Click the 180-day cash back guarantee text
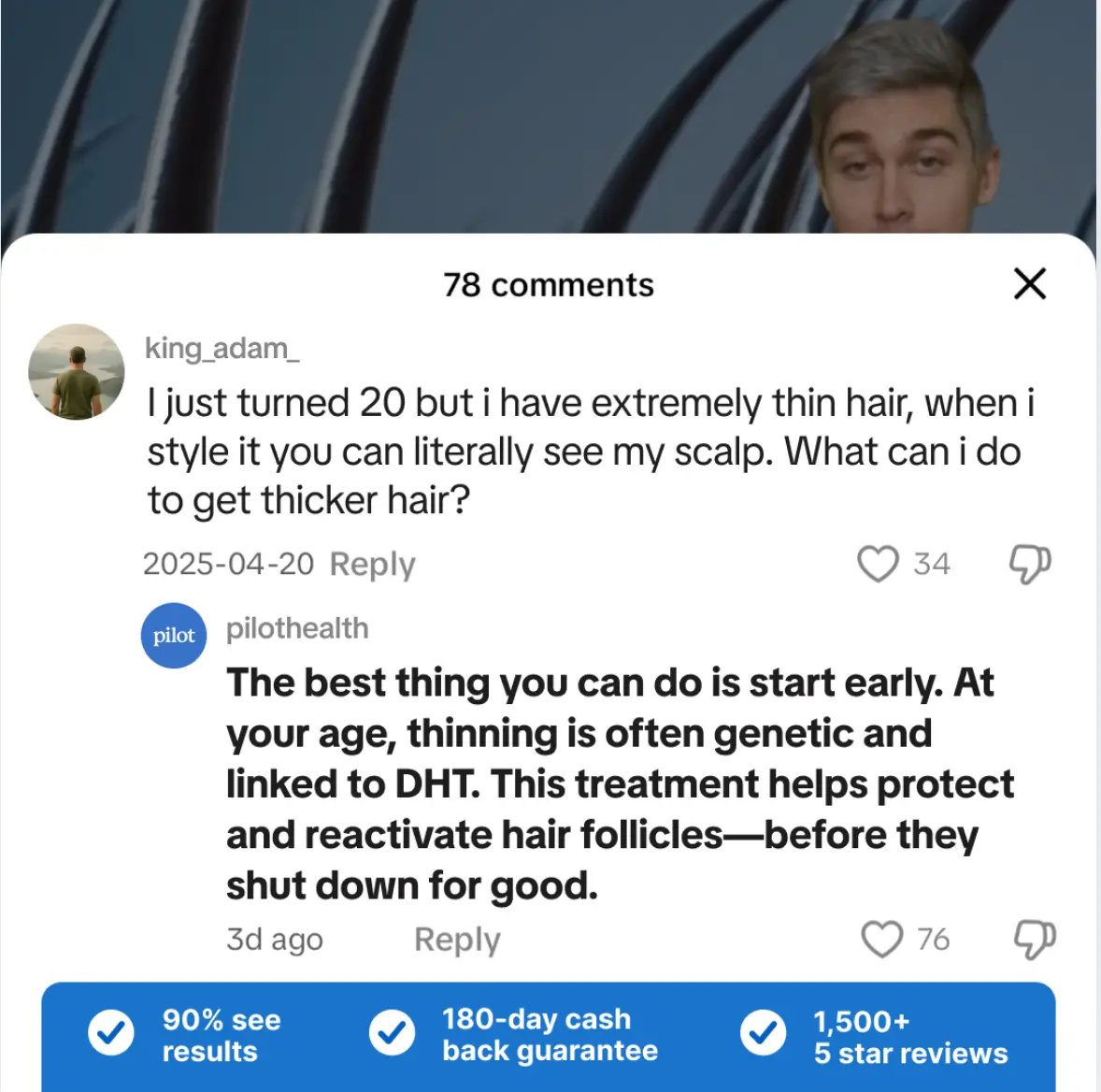1101x1092 pixels. pyautogui.click(x=550, y=1034)
